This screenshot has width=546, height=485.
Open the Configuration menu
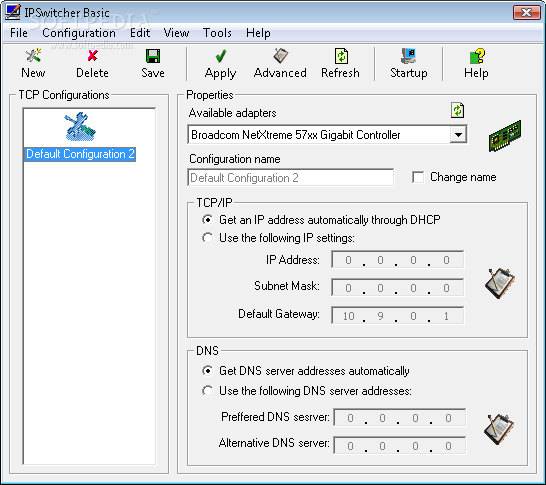click(x=79, y=33)
